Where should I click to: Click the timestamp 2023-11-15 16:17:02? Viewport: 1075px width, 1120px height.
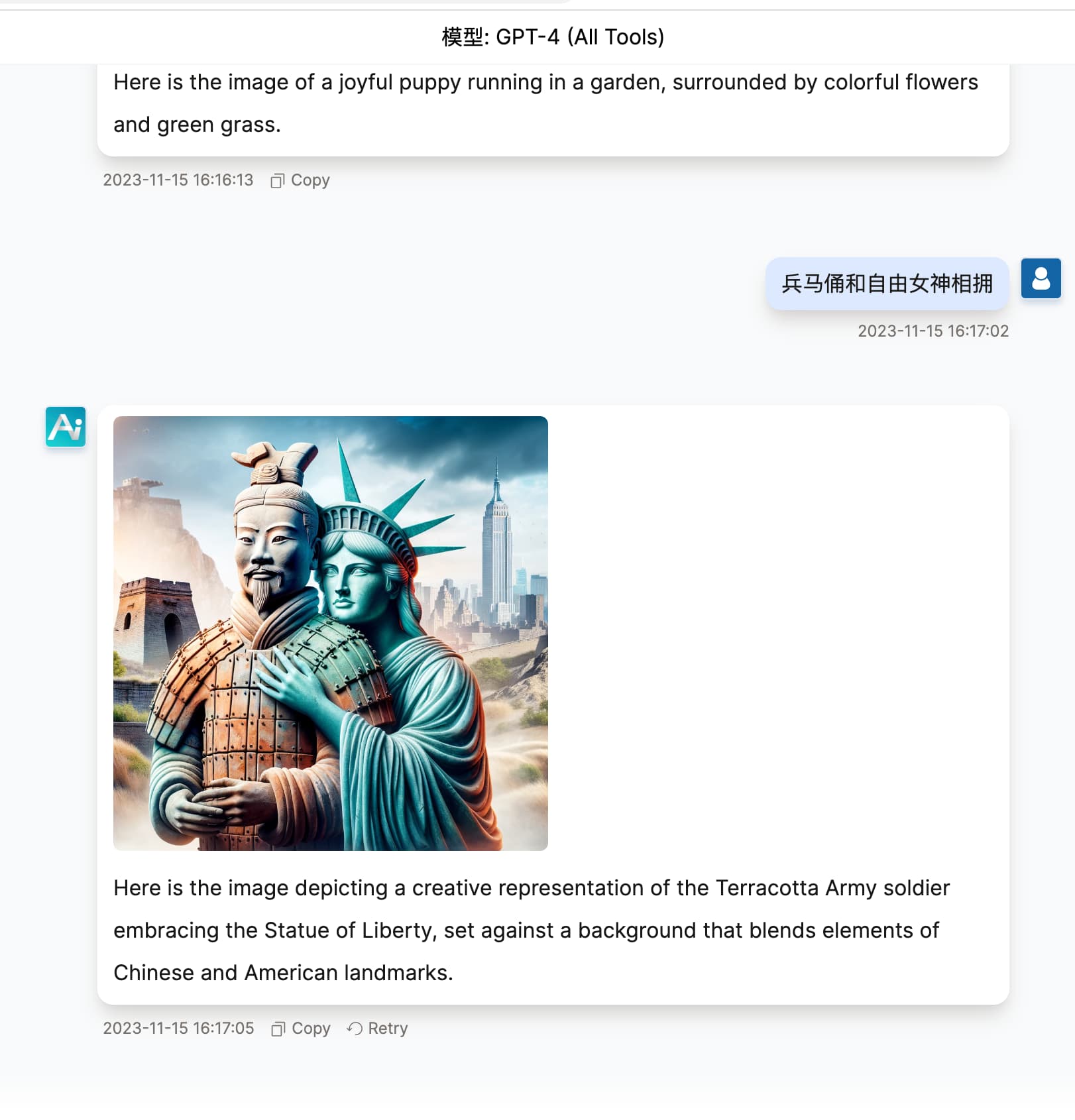(933, 331)
